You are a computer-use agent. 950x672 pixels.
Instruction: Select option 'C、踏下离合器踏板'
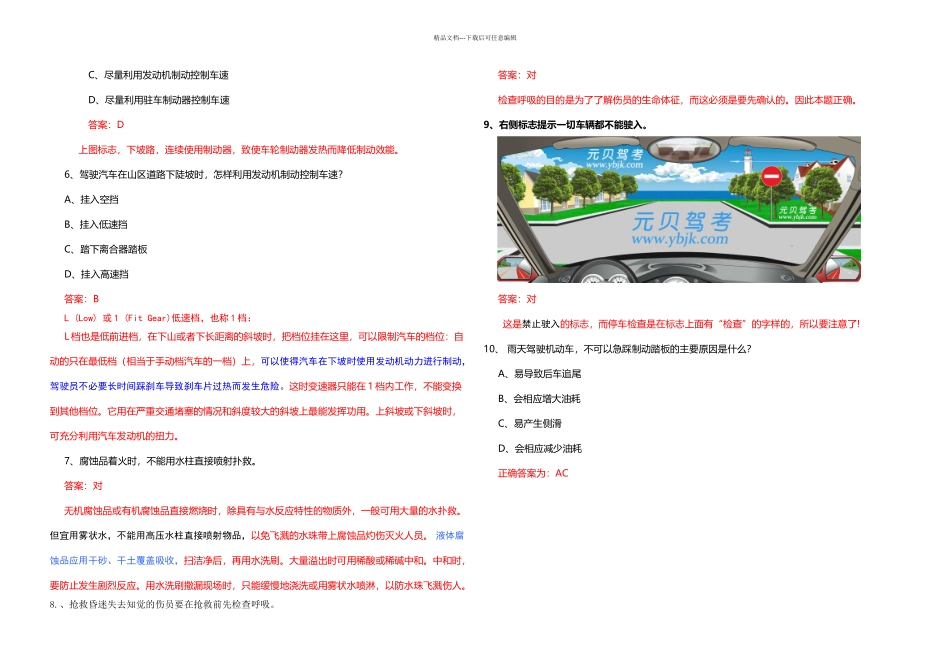[105, 249]
